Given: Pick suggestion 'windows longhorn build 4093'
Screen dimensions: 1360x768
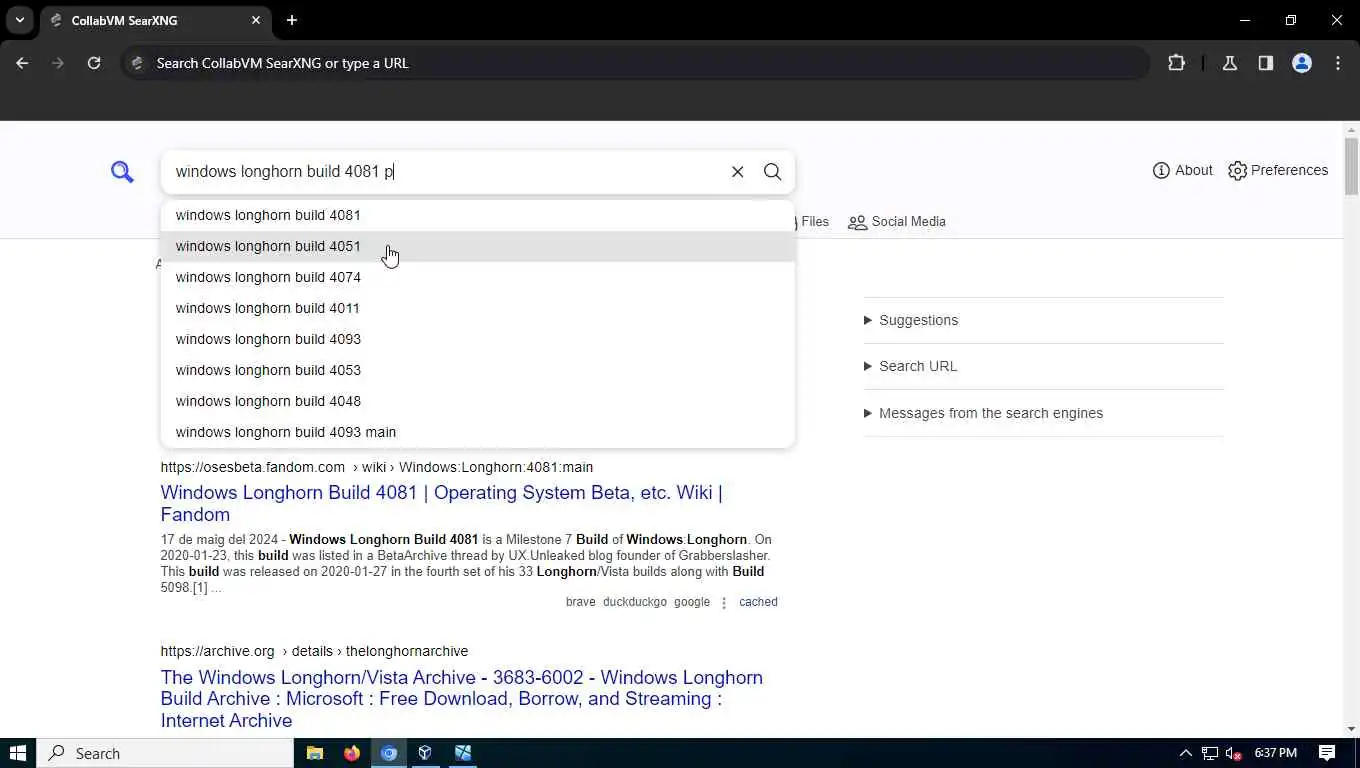Looking at the screenshot, I should (x=477, y=339).
